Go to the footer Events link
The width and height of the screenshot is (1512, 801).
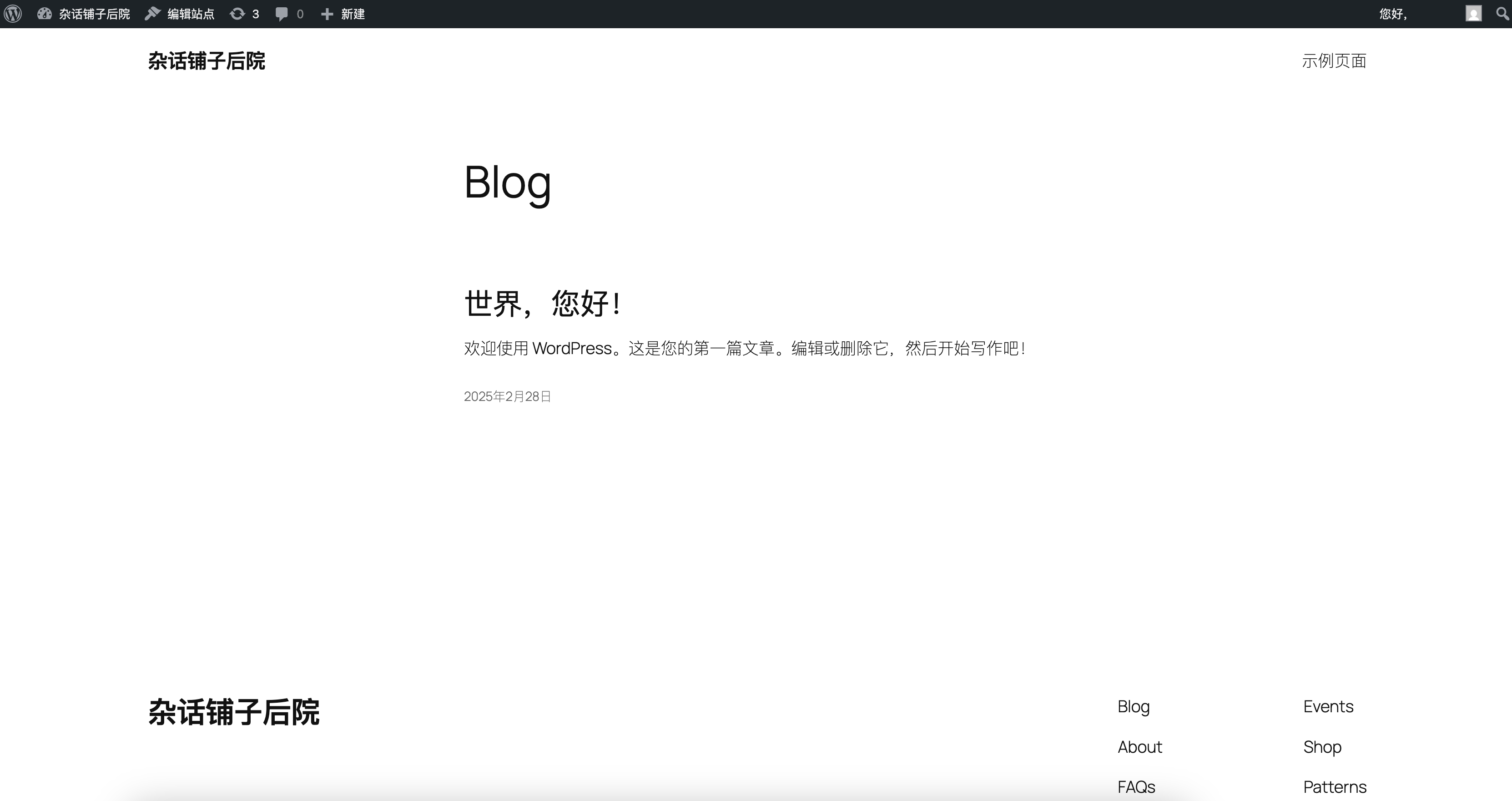[x=1328, y=706]
